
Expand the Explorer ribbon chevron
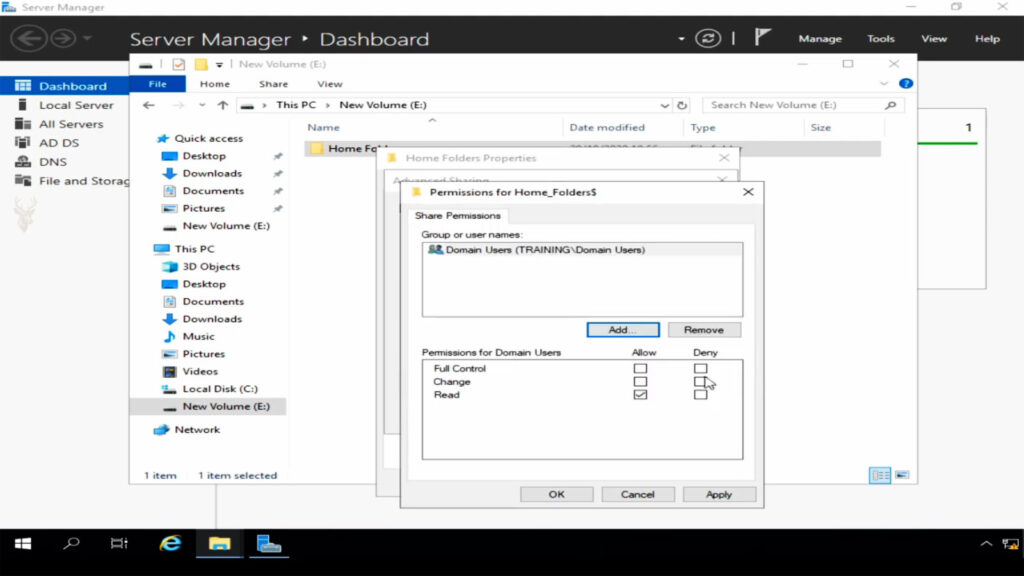click(884, 84)
